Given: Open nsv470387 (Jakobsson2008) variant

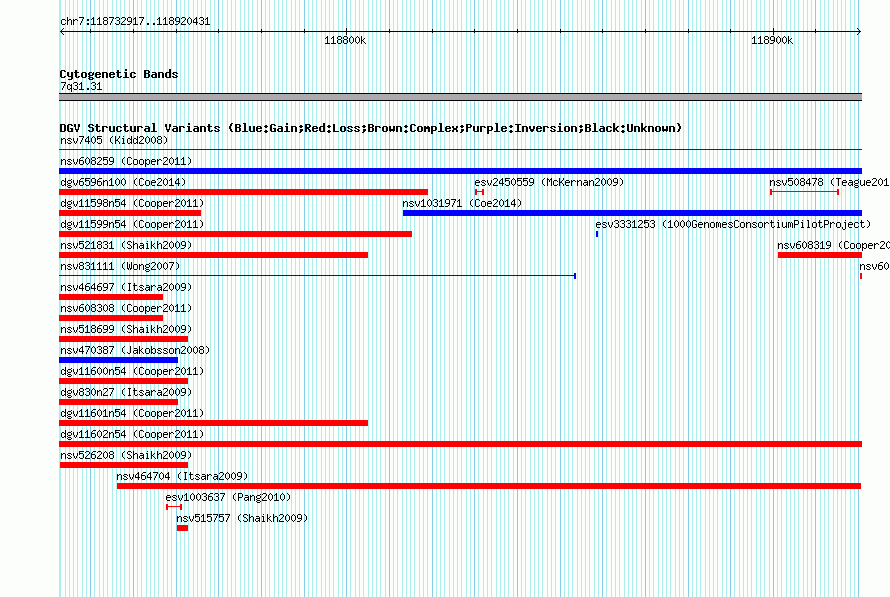Looking at the screenshot, I should coord(135,350).
